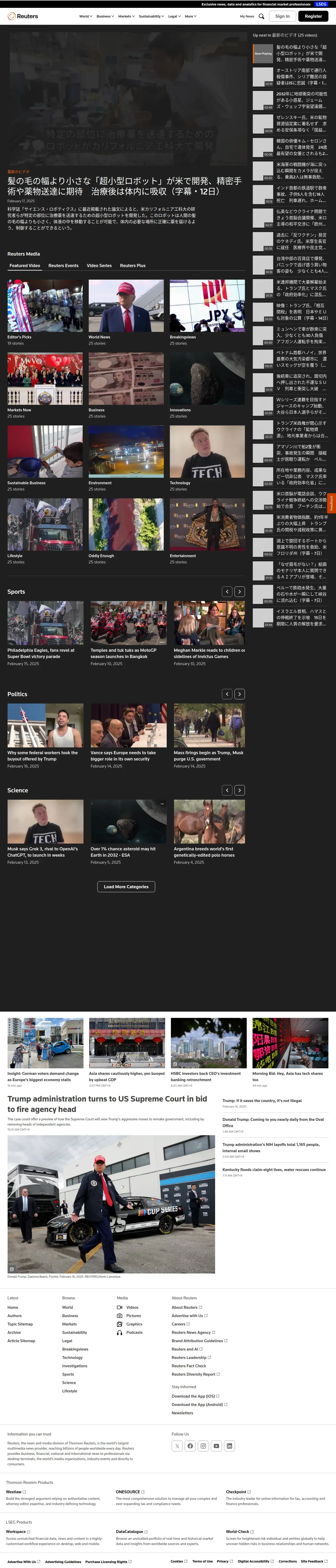Play Vance Europe security video
Viewport: 336px width, 1568px height.
(129, 725)
